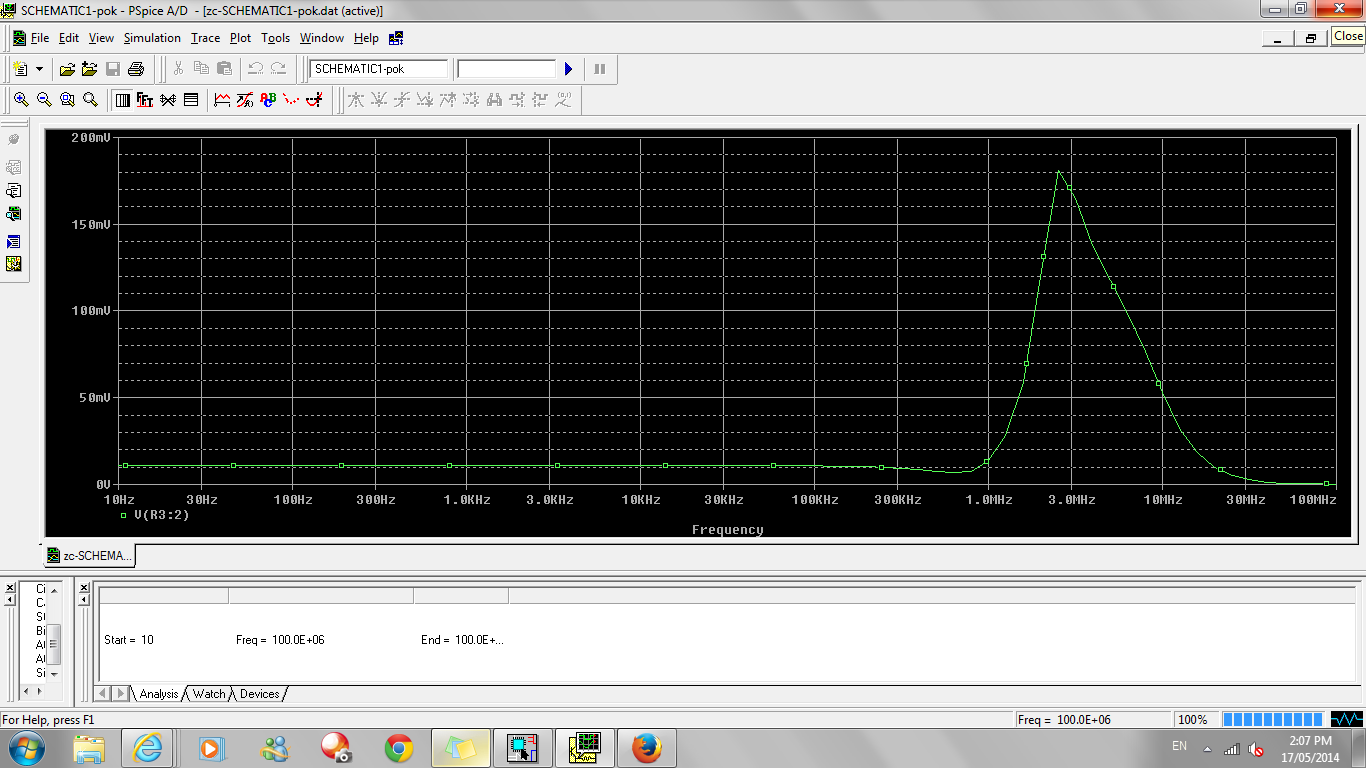Run the simulation with blue play arrow

click(568, 69)
